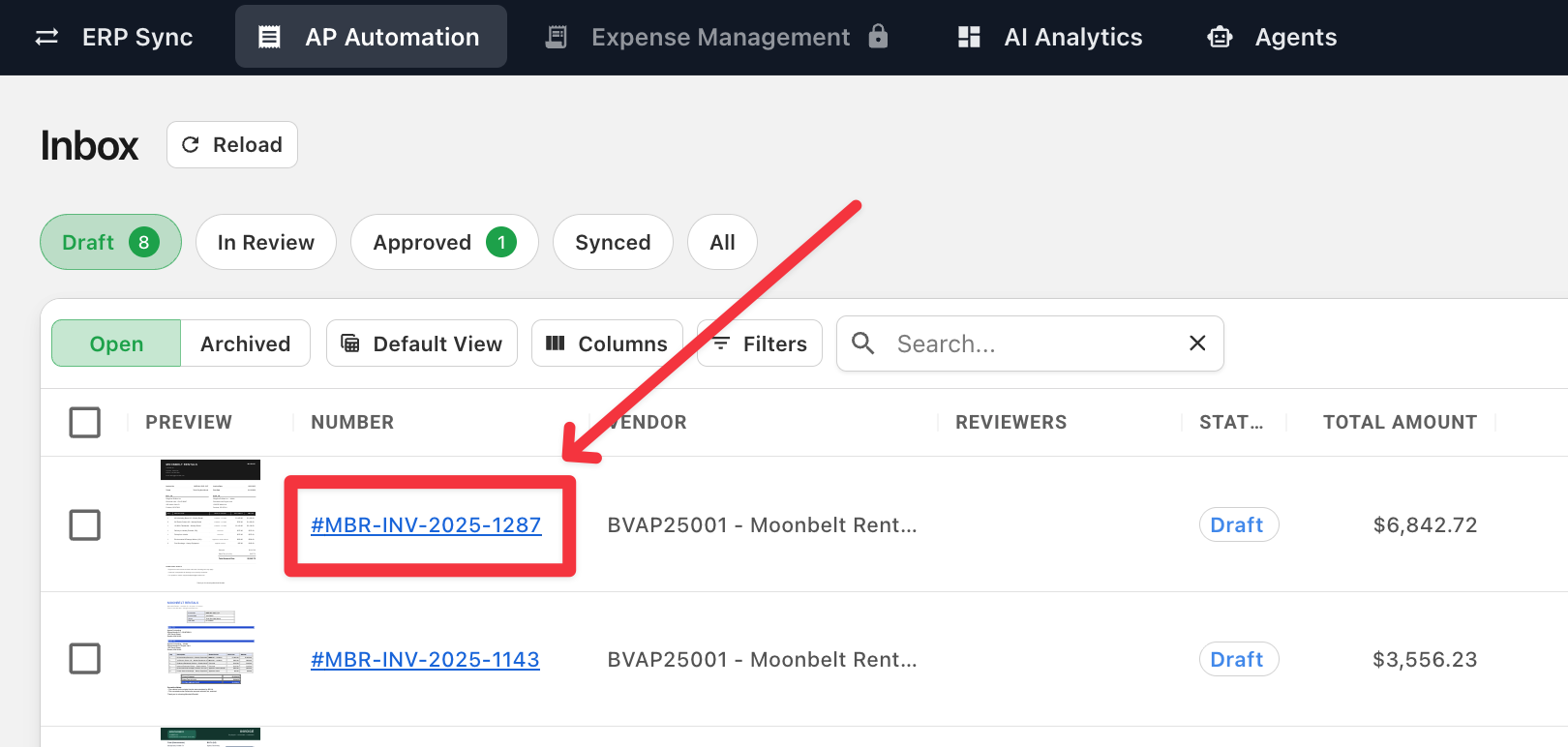Open the Filters panel
The width and height of the screenshot is (1568, 747).
[x=760, y=344]
